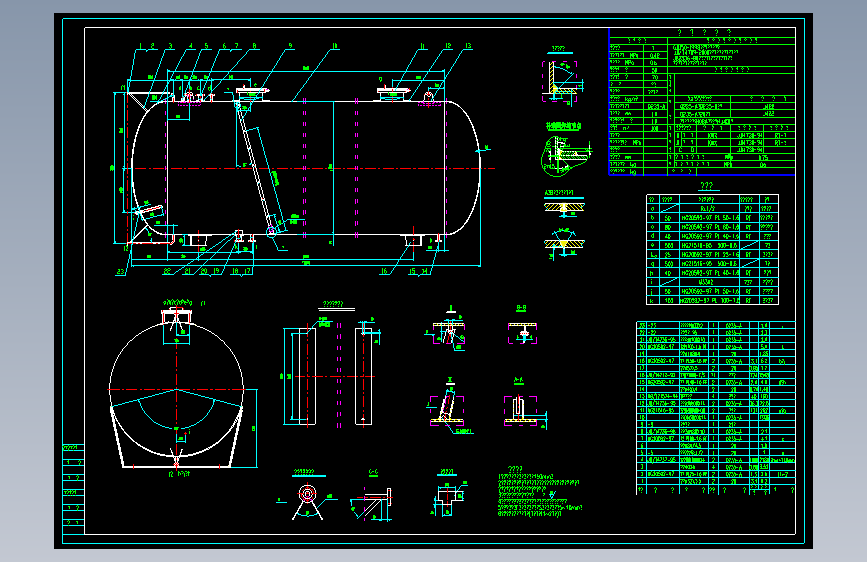Select the green technical notes text block
The width and height of the screenshot is (867, 562).
point(540,492)
